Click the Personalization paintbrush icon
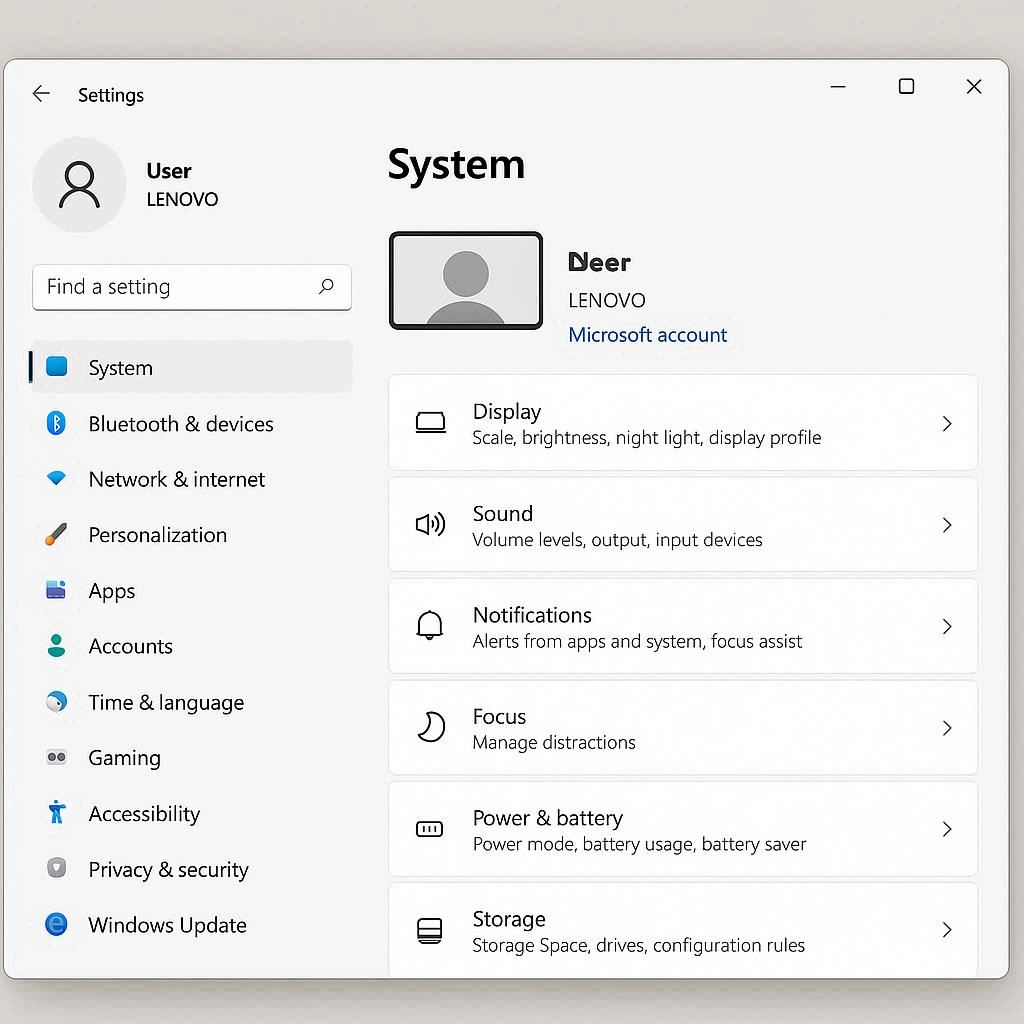Image resolution: width=1024 pixels, height=1024 pixels. pyautogui.click(x=56, y=535)
